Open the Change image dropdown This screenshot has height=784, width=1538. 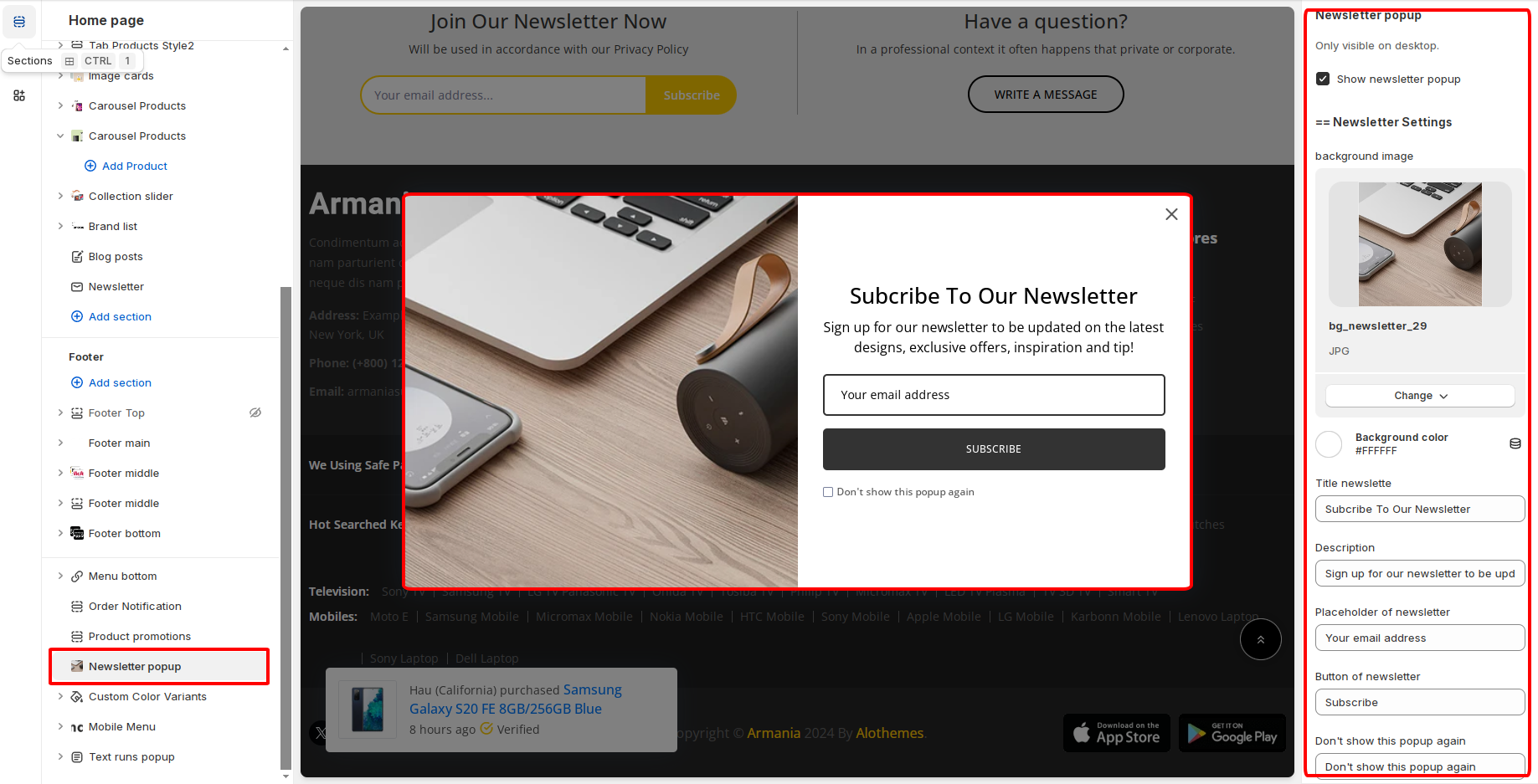(1420, 396)
